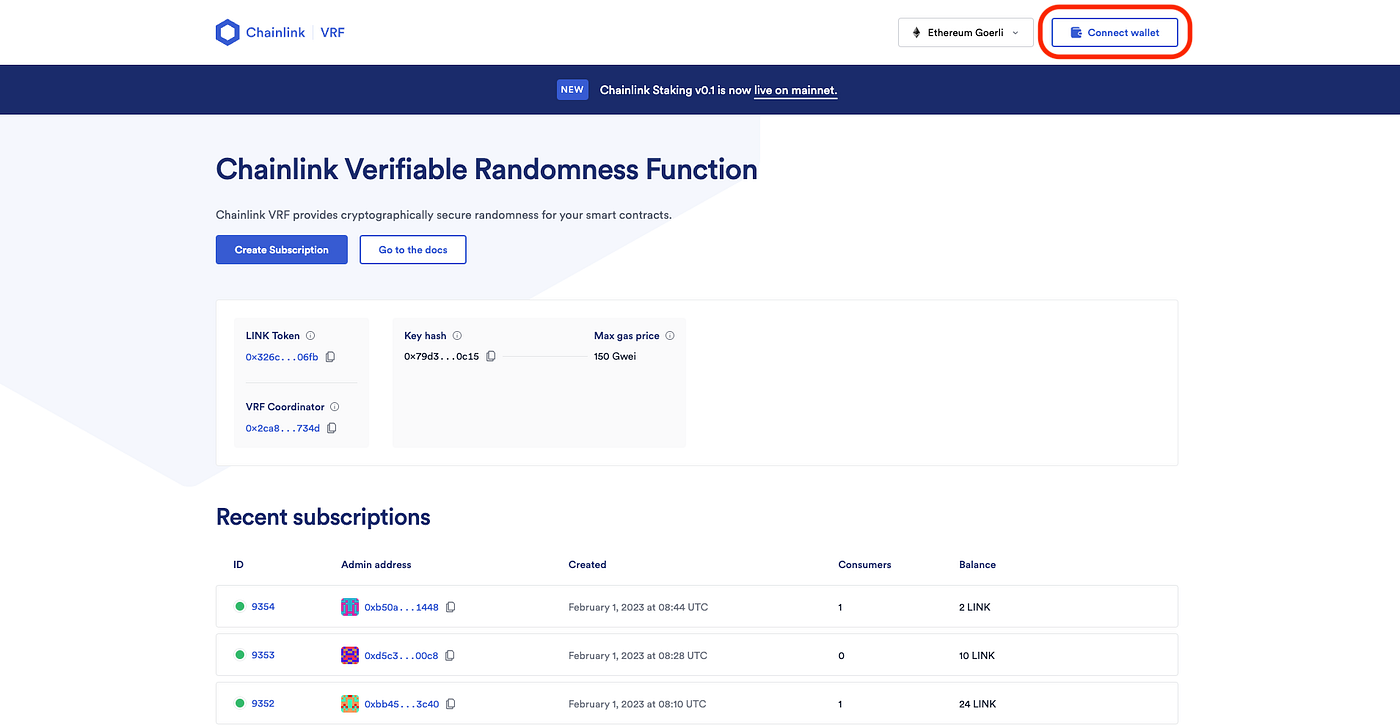The width and height of the screenshot is (1400, 726).
Task: Open subscription ID 9354
Action: (x=263, y=607)
